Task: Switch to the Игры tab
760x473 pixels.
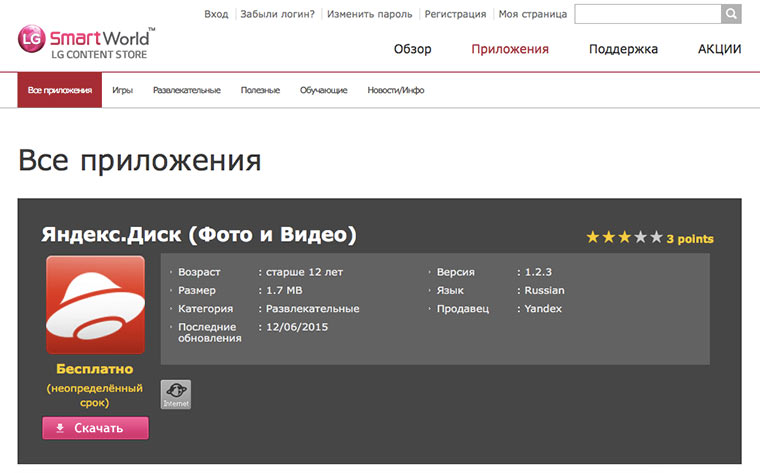Action: tap(123, 90)
